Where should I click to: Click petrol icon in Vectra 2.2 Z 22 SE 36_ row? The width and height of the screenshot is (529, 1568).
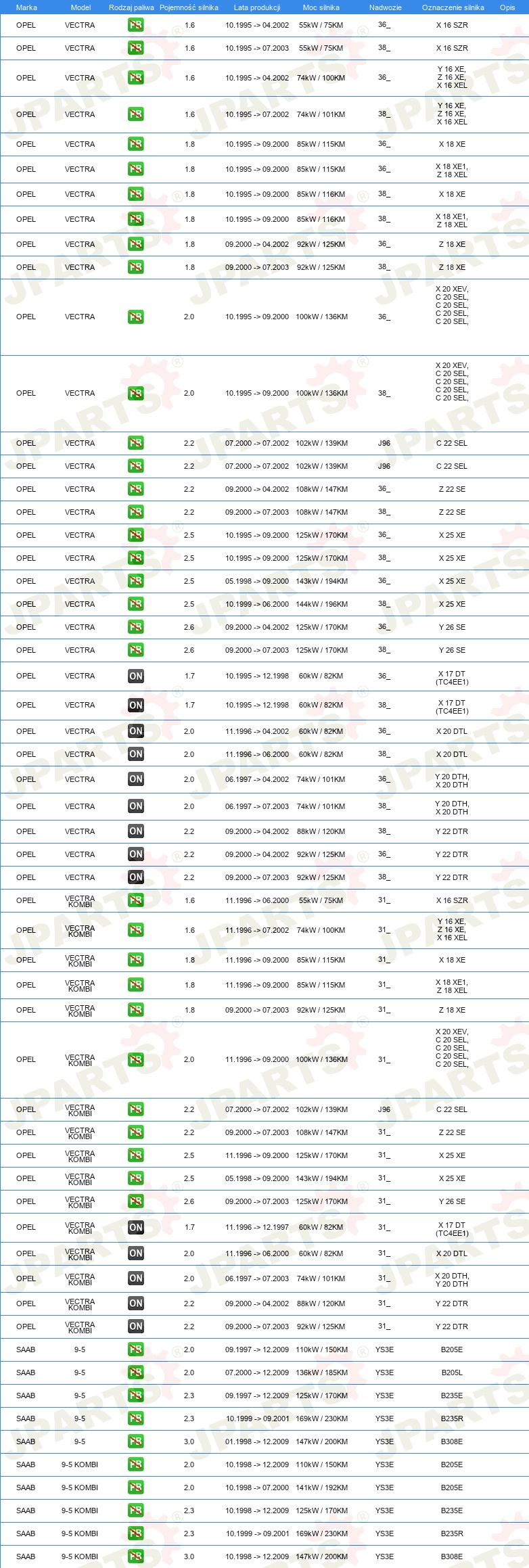click(136, 489)
